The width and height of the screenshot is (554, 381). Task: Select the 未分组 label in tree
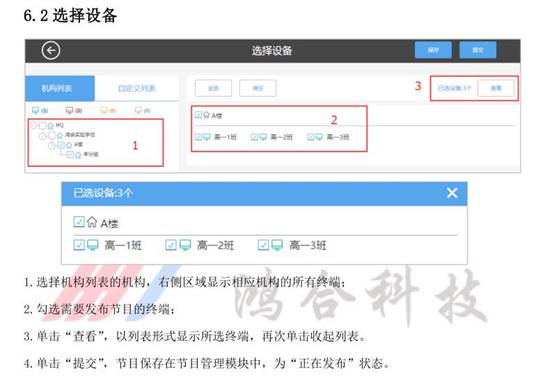pyautogui.click(x=91, y=154)
